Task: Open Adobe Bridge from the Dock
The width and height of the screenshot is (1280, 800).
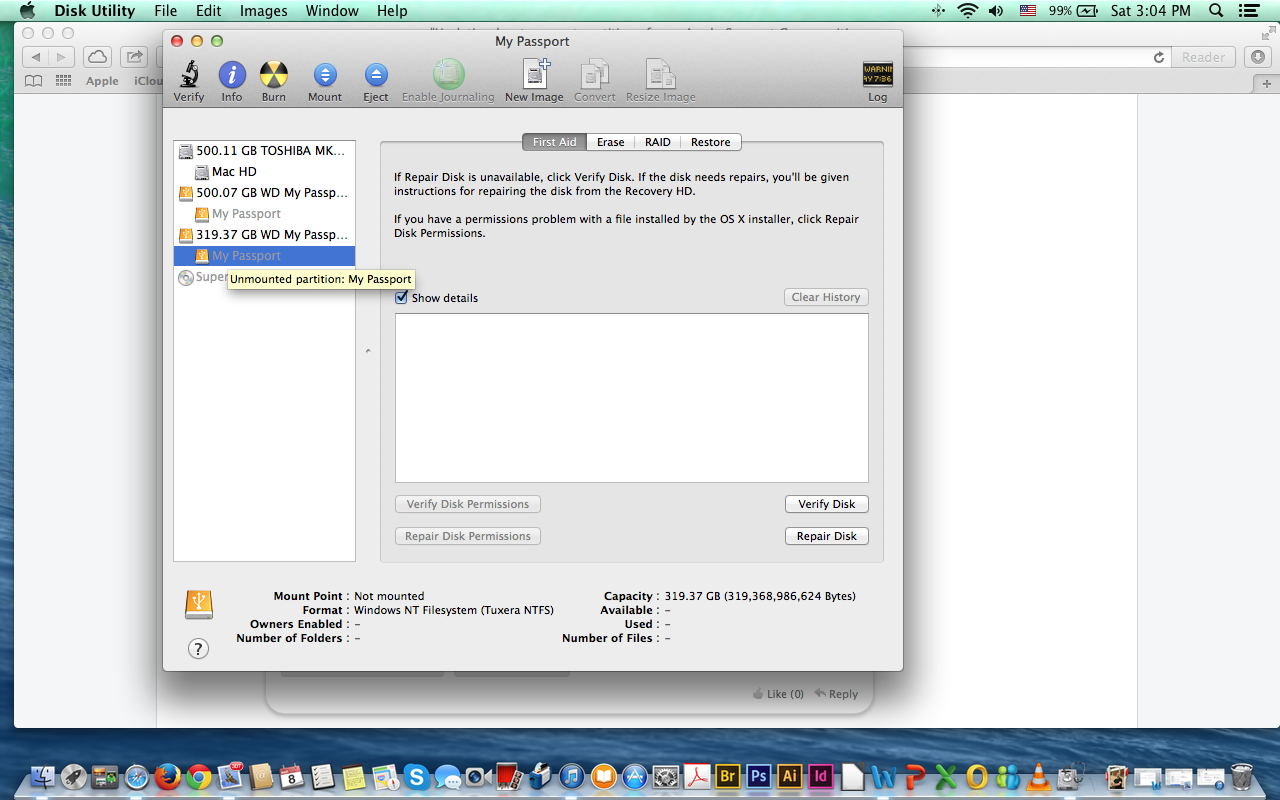Action: click(728, 777)
